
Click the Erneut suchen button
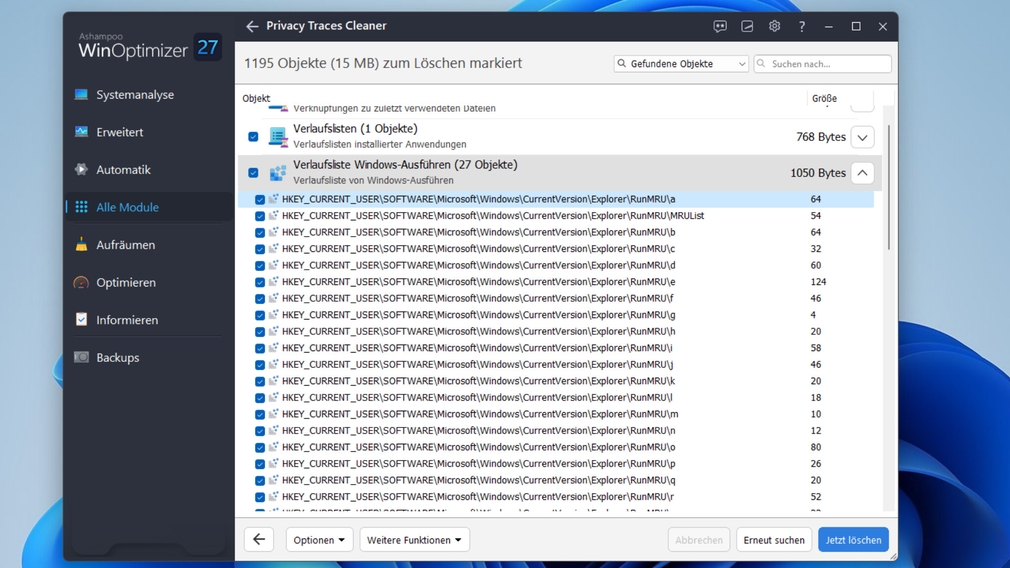pyautogui.click(x=774, y=540)
